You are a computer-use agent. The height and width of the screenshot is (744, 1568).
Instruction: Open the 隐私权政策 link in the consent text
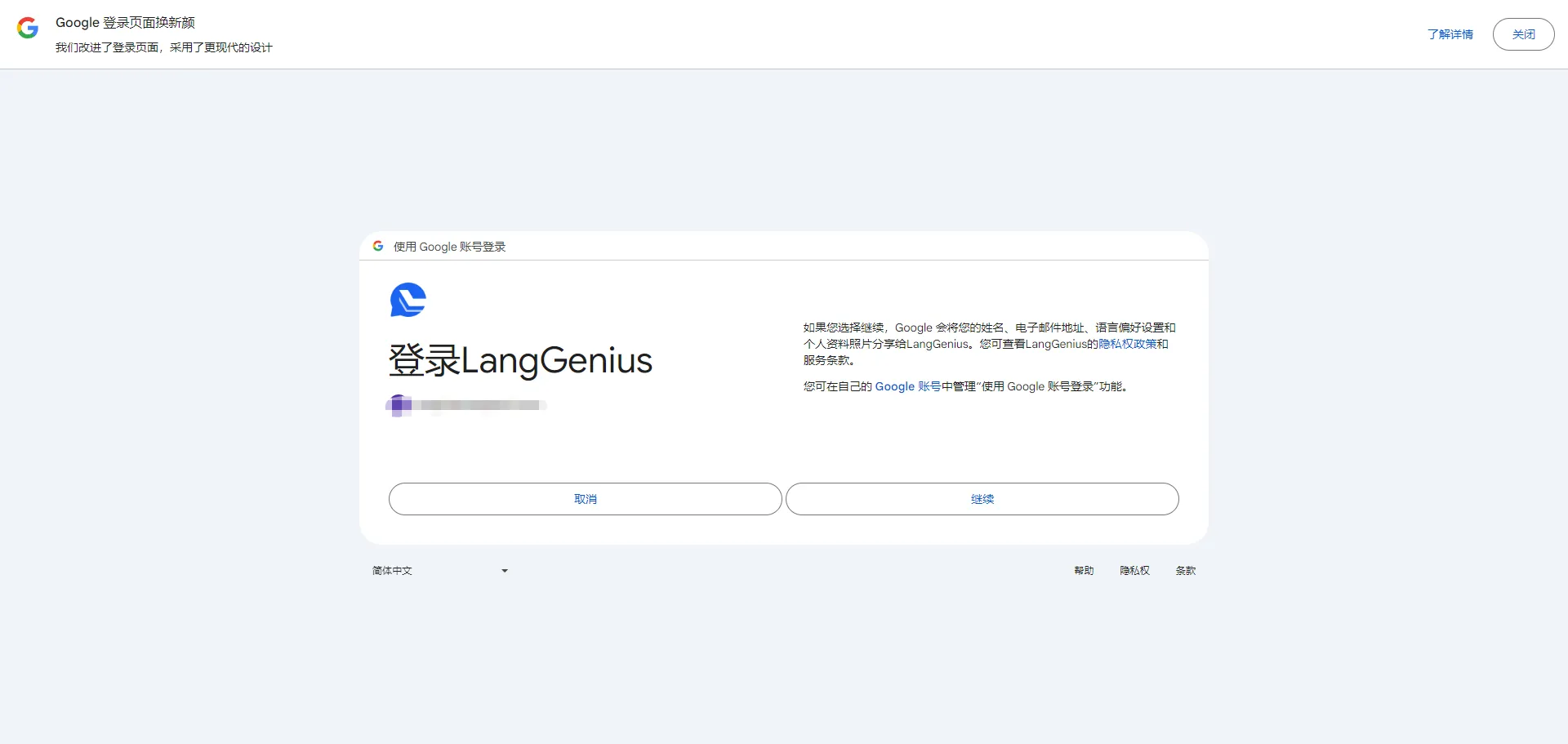(x=1128, y=344)
